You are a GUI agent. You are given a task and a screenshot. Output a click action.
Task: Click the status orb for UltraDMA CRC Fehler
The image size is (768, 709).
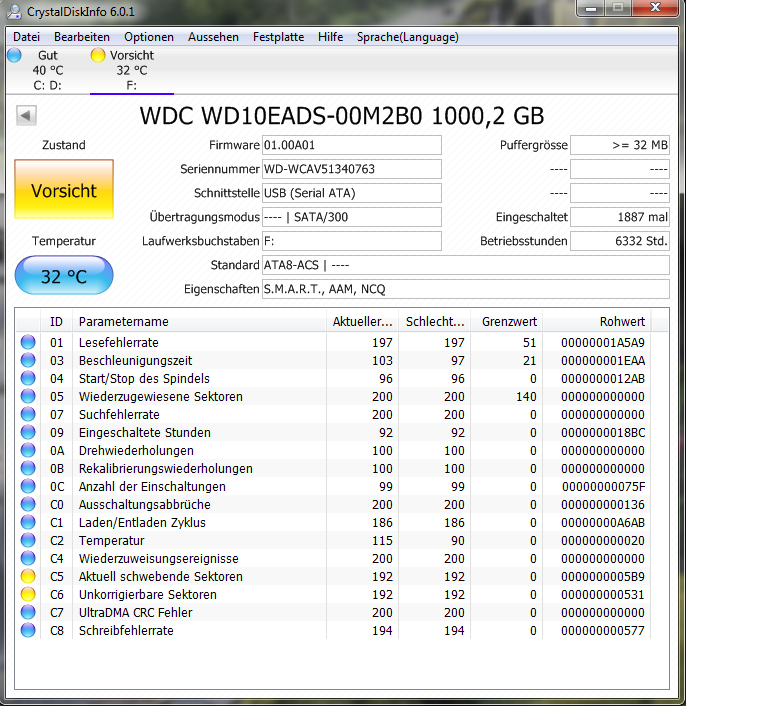(28, 612)
